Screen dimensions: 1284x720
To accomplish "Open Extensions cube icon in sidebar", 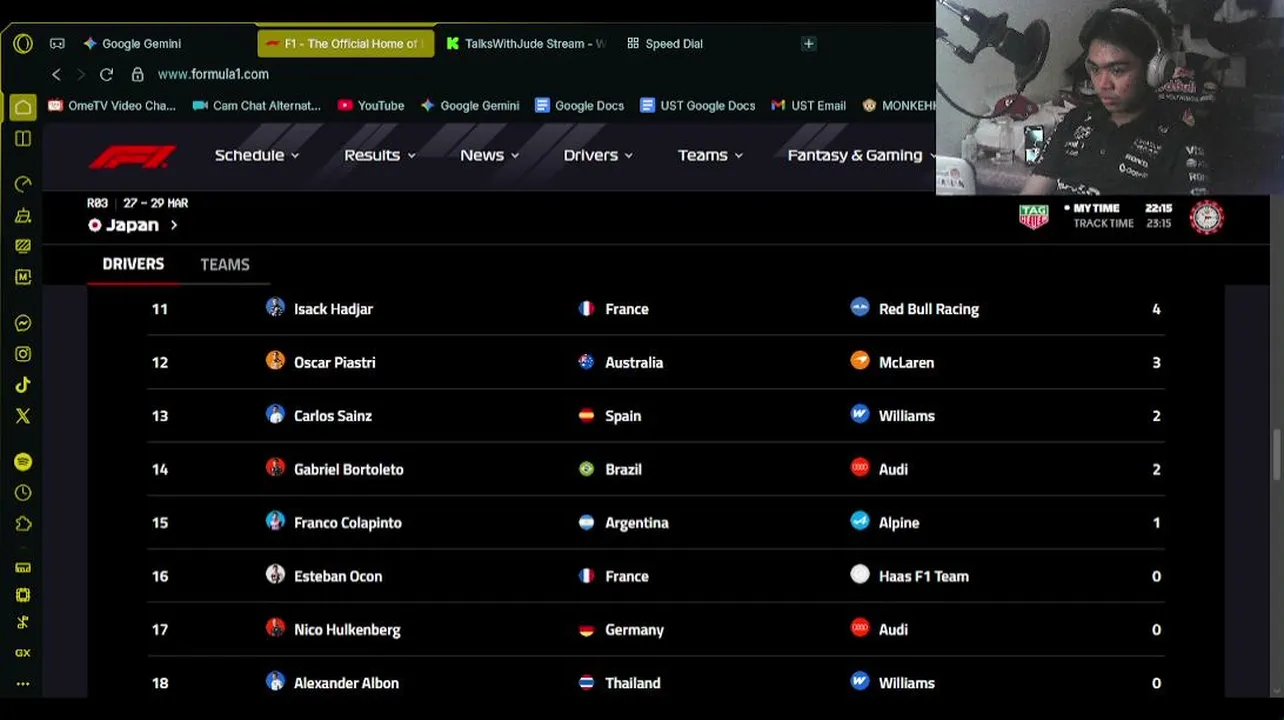I will [x=23, y=524].
